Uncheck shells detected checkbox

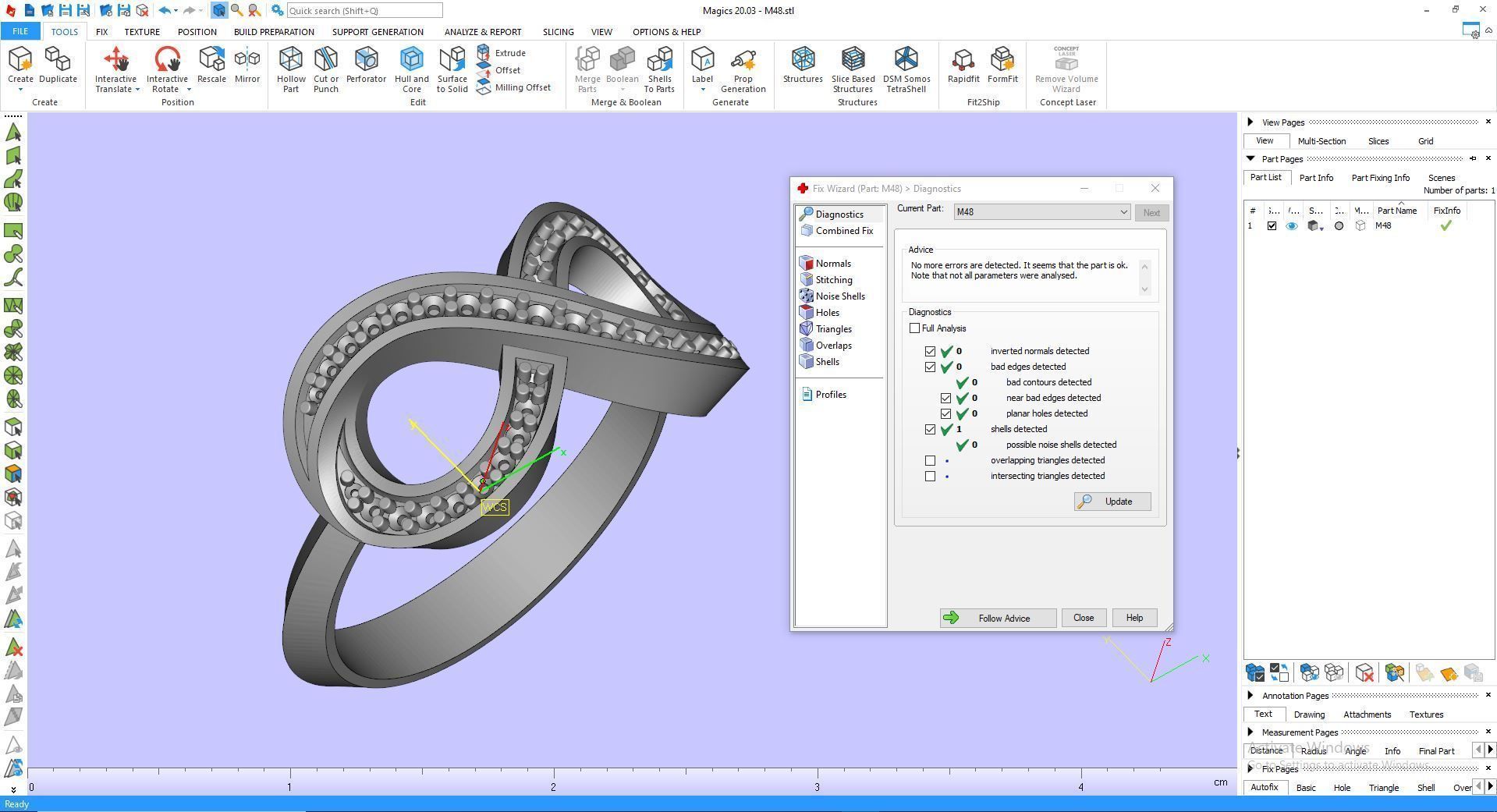[930, 430]
